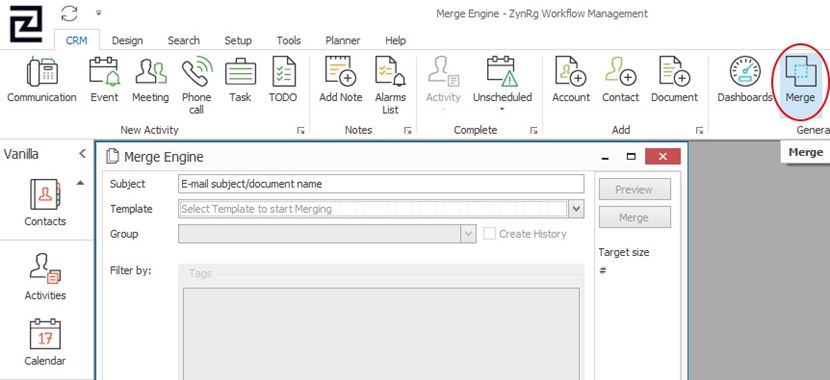Close the Merge Engine window
Image resolution: width=830 pixels, height=380 pixels.
(x=662, y=157)
